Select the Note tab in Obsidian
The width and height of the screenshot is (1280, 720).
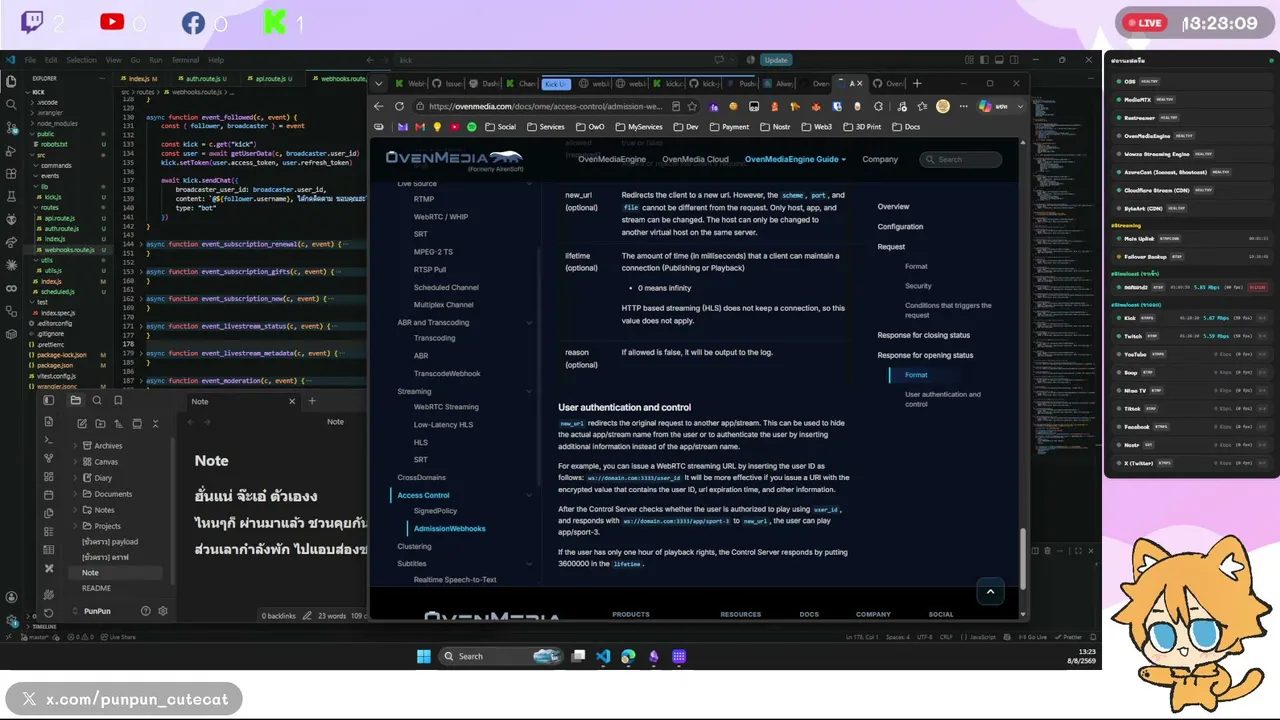click(x=244, y=401)
